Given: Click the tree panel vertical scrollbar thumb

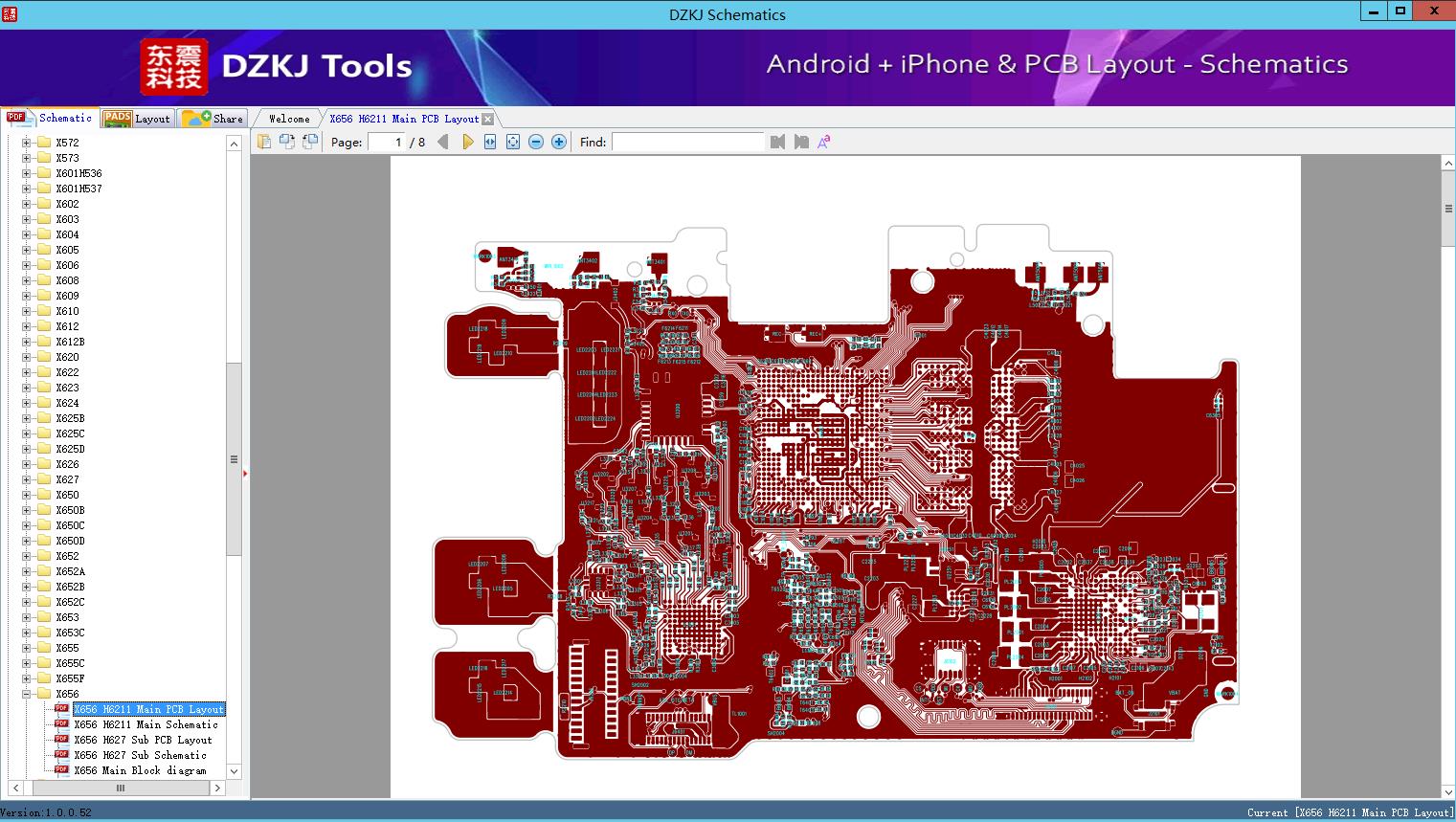Looking at the screenshot, I should [x=234, y=459].
